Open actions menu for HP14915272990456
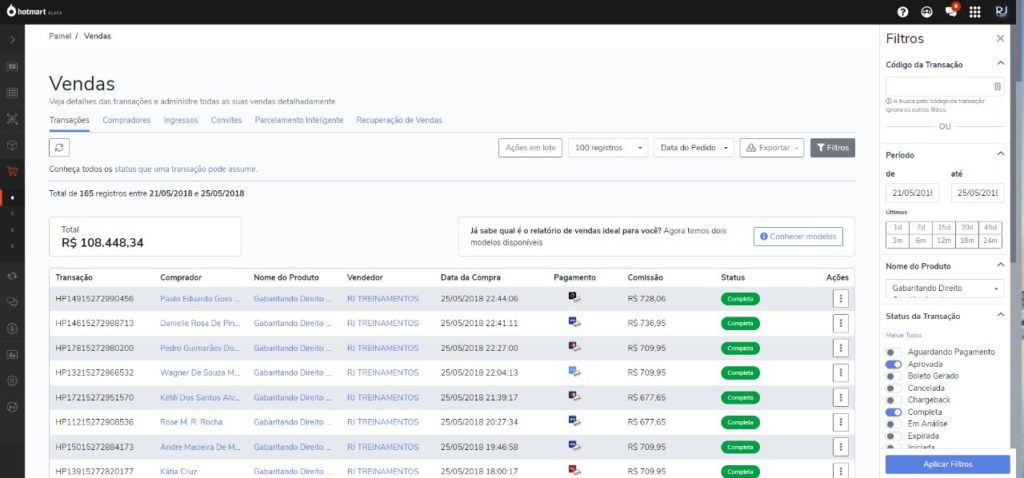 coord(840,298)
